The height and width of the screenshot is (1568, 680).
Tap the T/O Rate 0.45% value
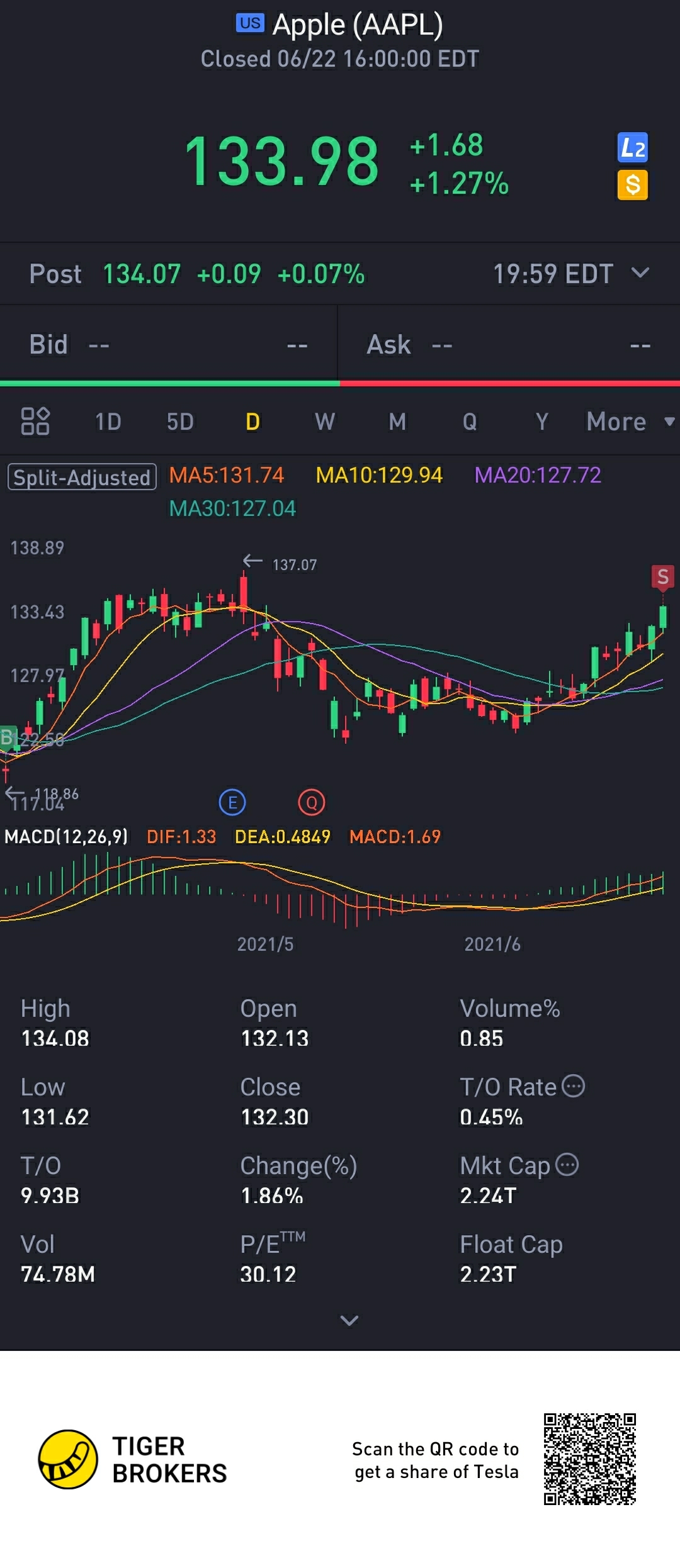491,1117
